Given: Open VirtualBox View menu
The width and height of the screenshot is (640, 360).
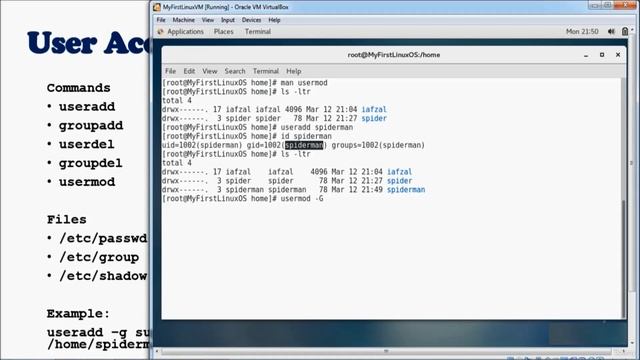Looking at the screenshot, I should [207, 20].
